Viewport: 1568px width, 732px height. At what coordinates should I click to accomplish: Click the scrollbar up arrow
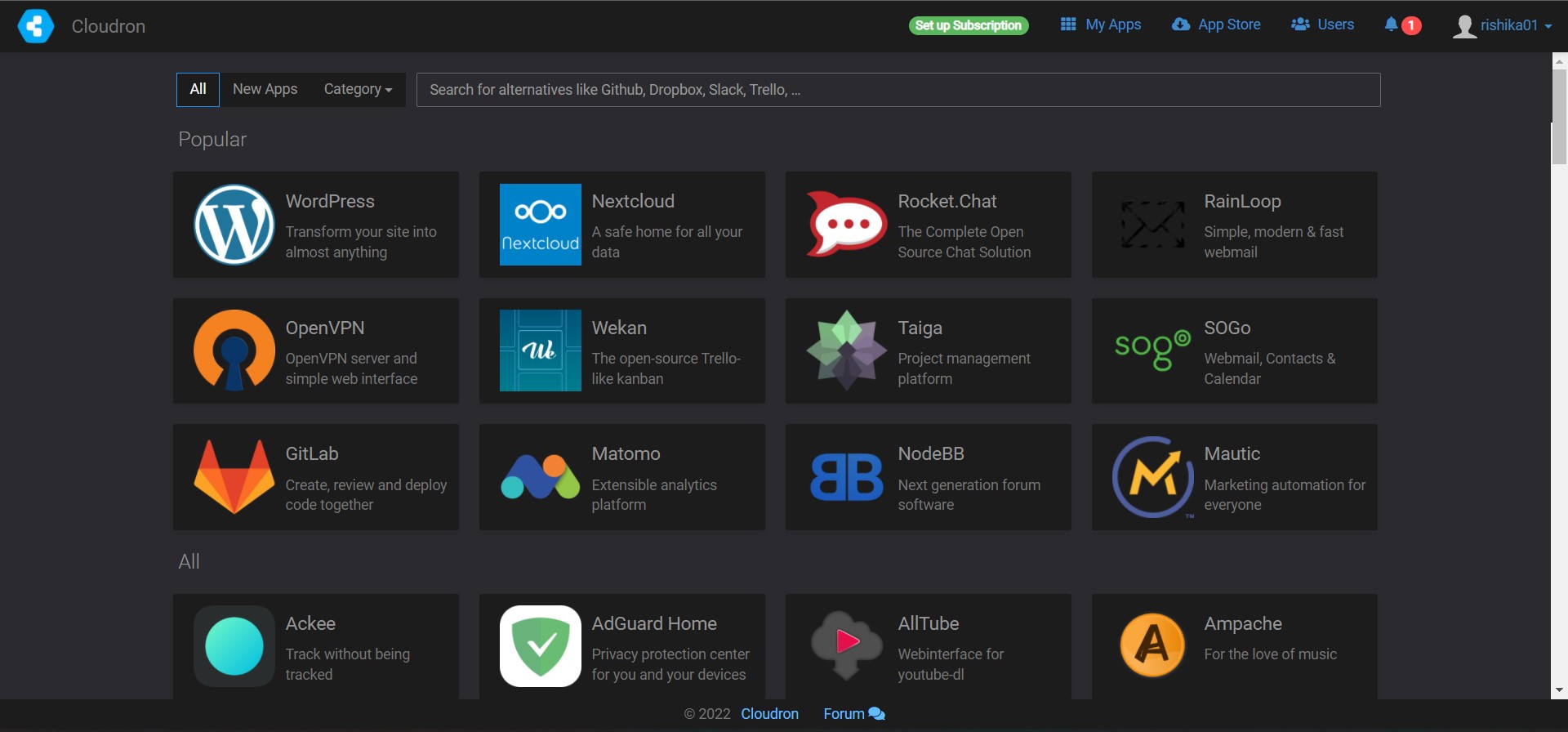(x=1559, y=61)
